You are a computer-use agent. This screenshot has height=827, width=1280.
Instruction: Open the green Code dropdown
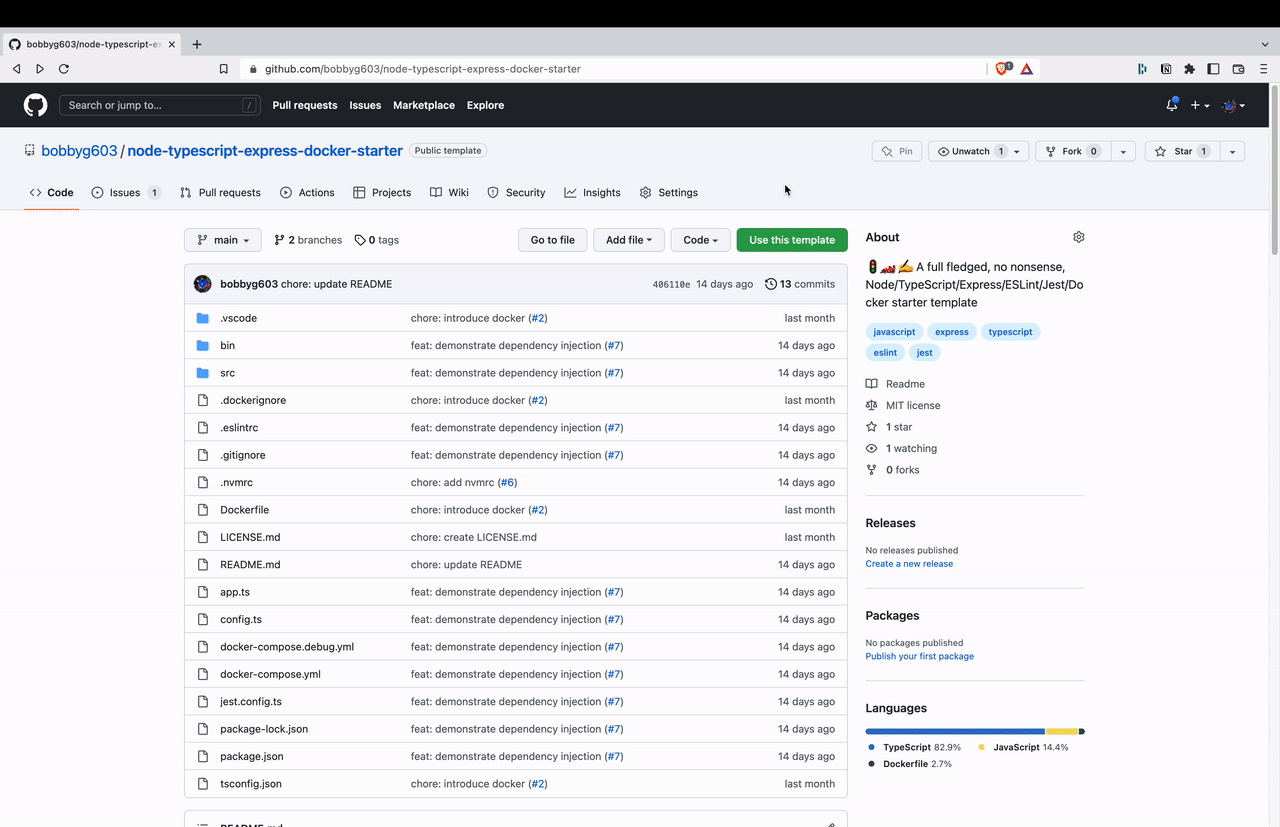tap(700, 239)
